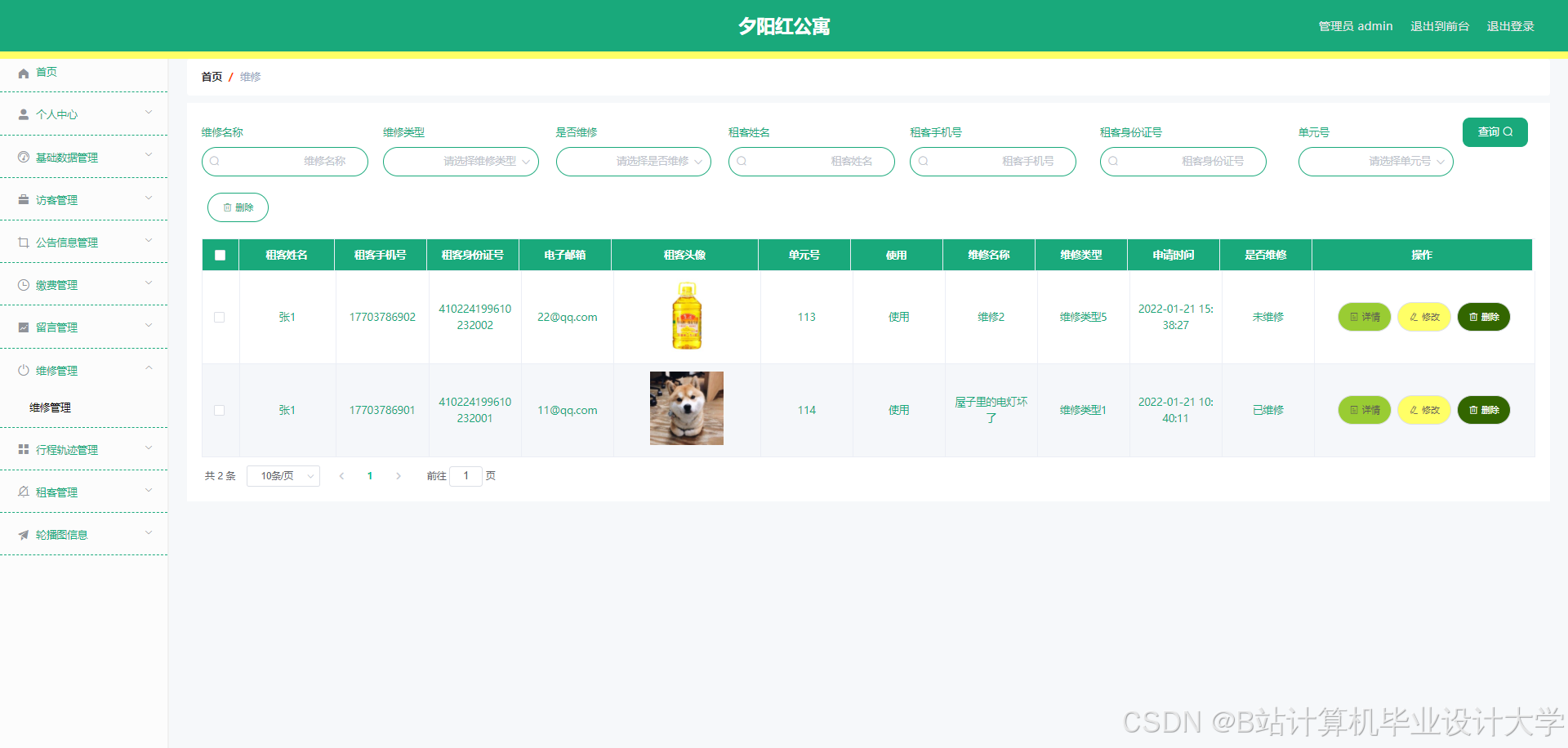Go to next page arrow in pagination
The width and height of the screenshot is (1568, 748).
(399, 476)
